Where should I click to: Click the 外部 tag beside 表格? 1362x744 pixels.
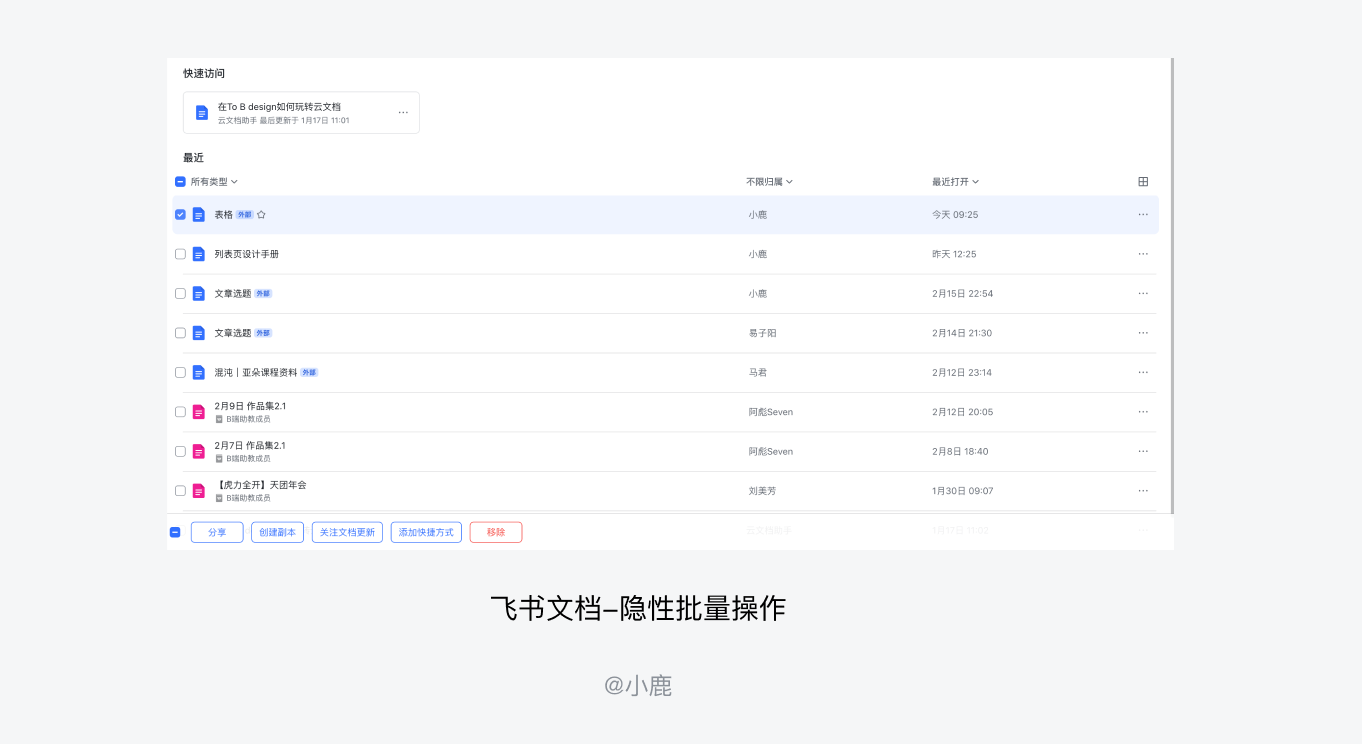pos(244,215)
